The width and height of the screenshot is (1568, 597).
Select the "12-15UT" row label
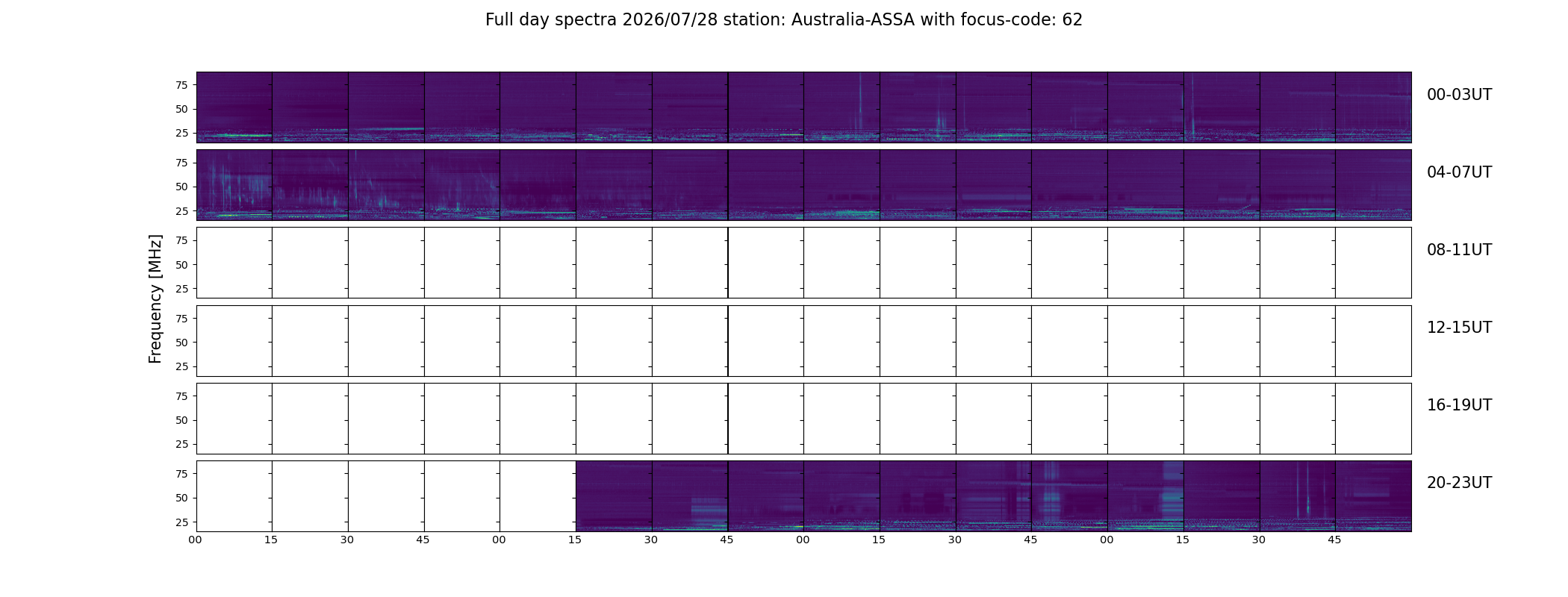(1459, 328)
